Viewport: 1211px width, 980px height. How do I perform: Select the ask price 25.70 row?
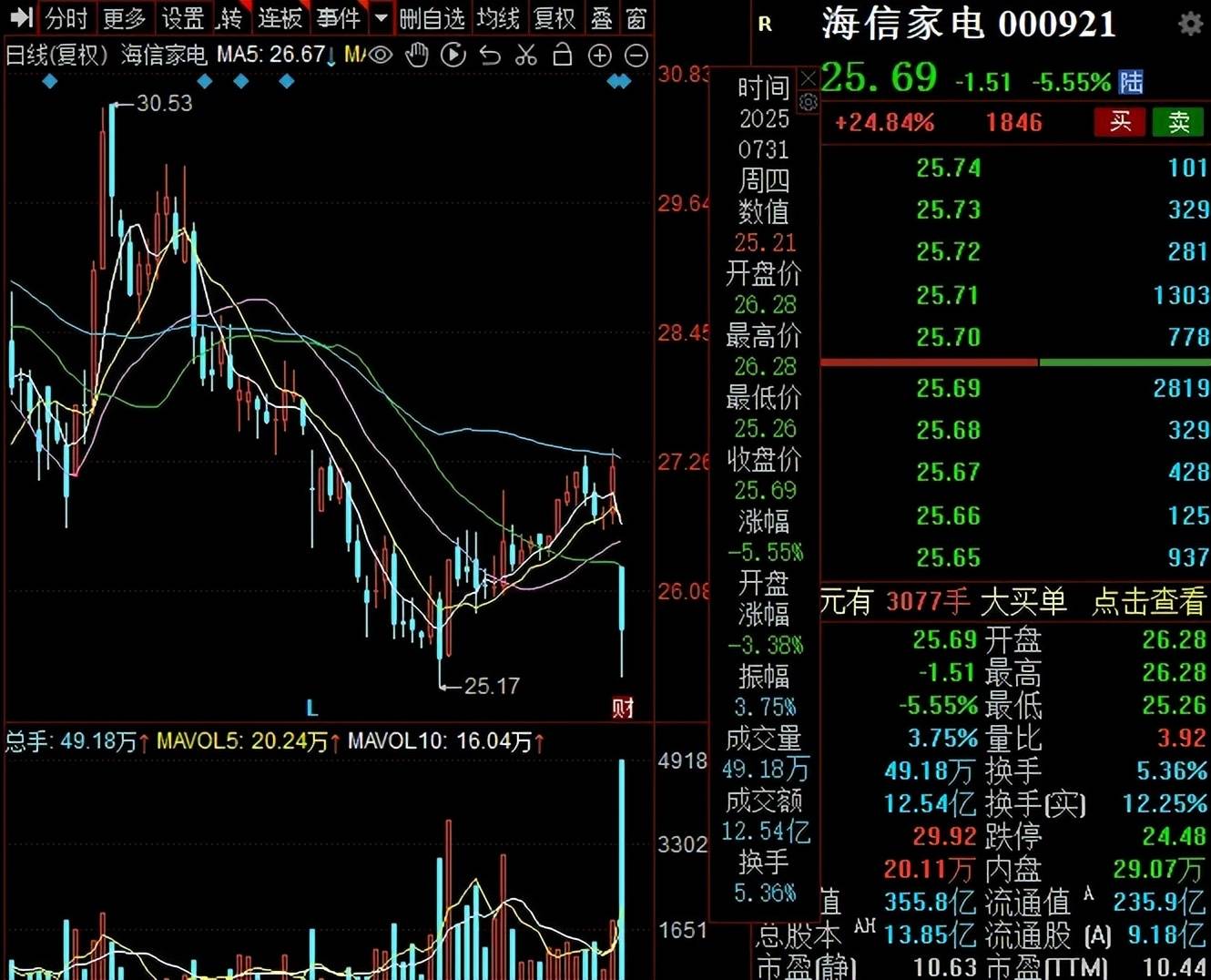pyautogui.click(x=1015, y=337)
